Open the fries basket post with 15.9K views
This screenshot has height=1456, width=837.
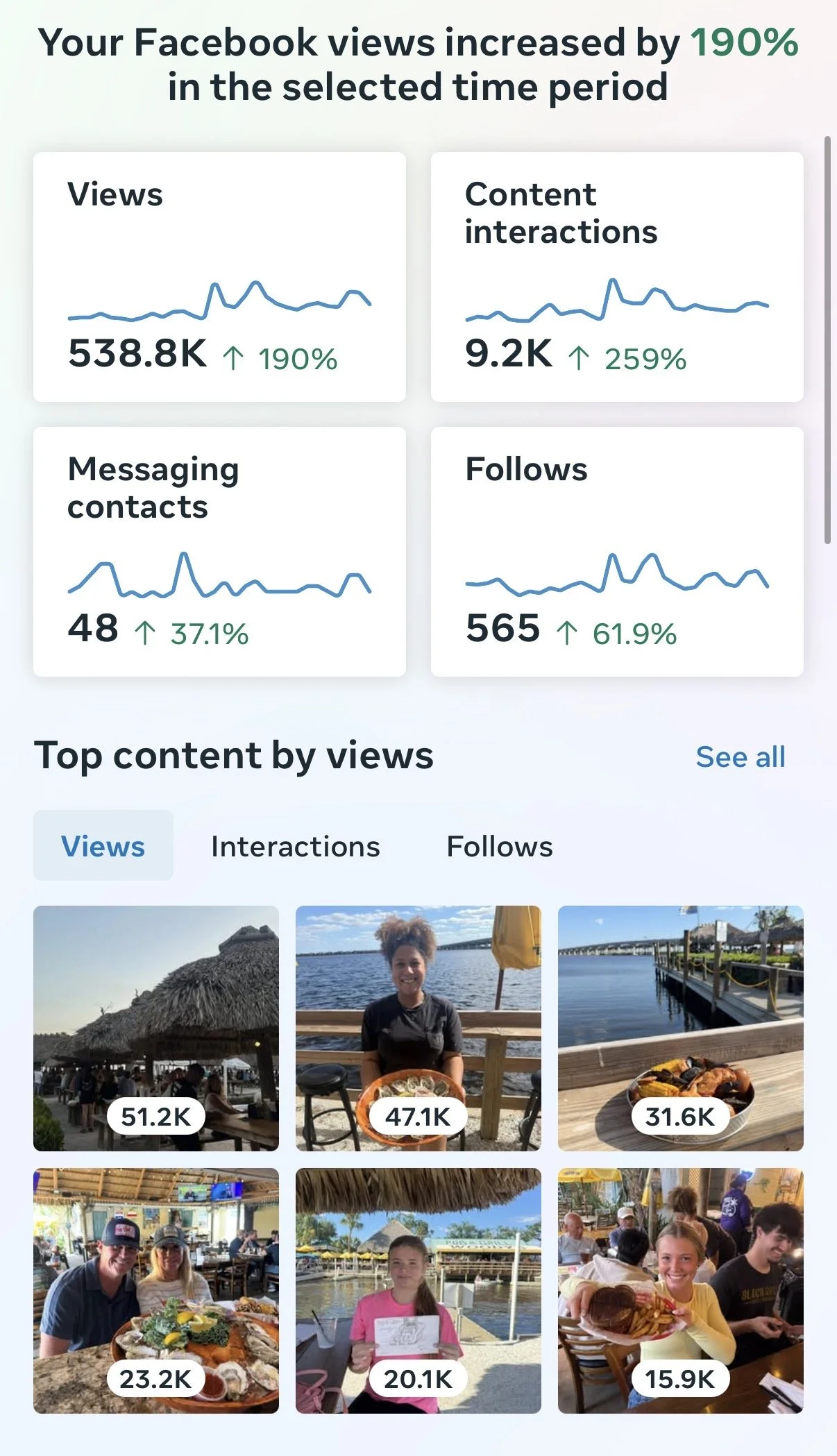coord(681,1290)
